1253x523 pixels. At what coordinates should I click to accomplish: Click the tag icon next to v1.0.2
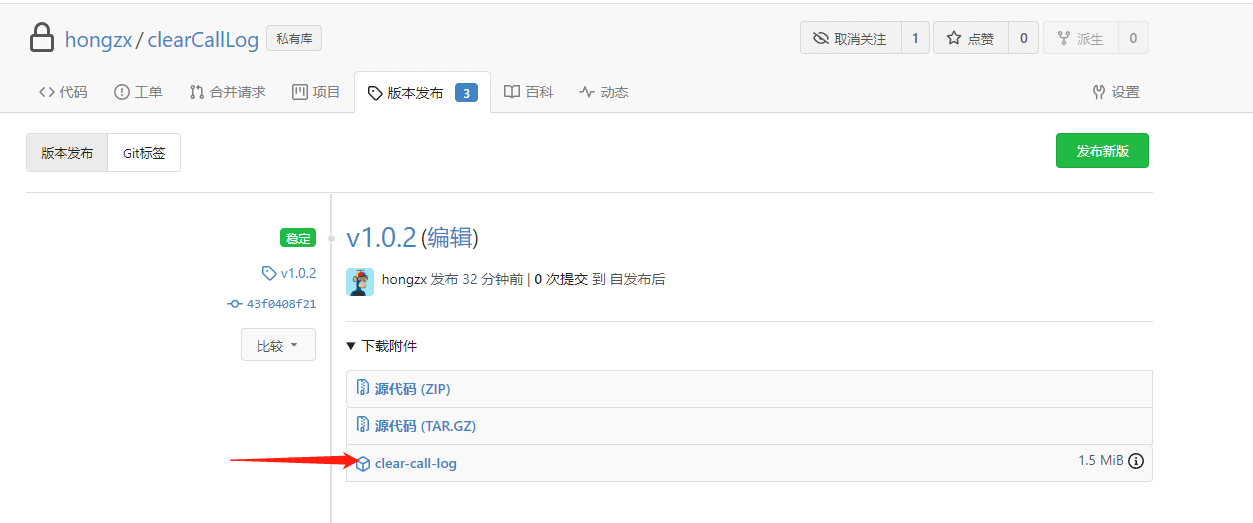268,273
